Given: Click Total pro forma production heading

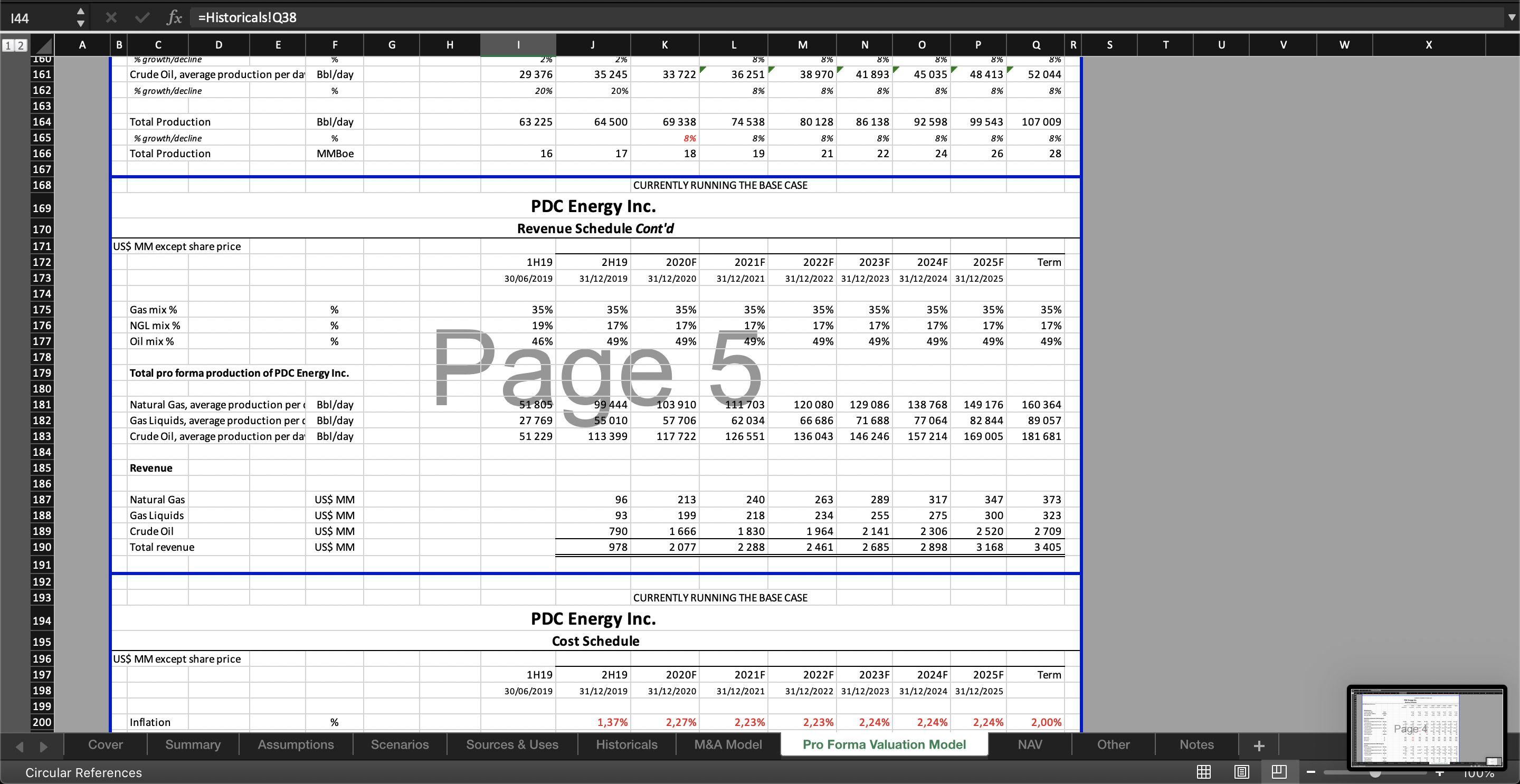Looking at the screenshot, I should coord(239,373).
